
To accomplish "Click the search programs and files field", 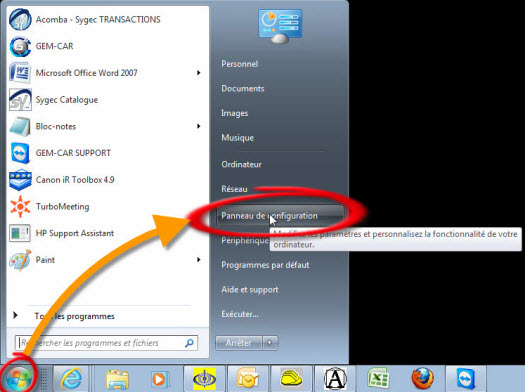I will (x=106, y=343).
